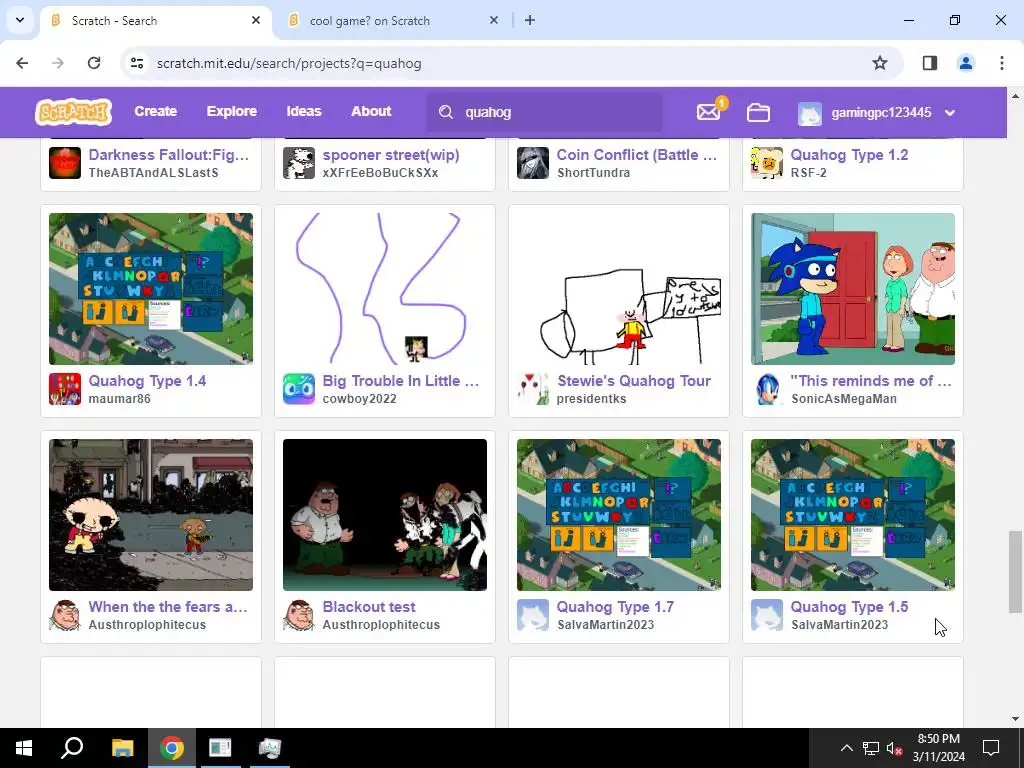Open Quahog Type 1.2 project link

coord(850,155)
